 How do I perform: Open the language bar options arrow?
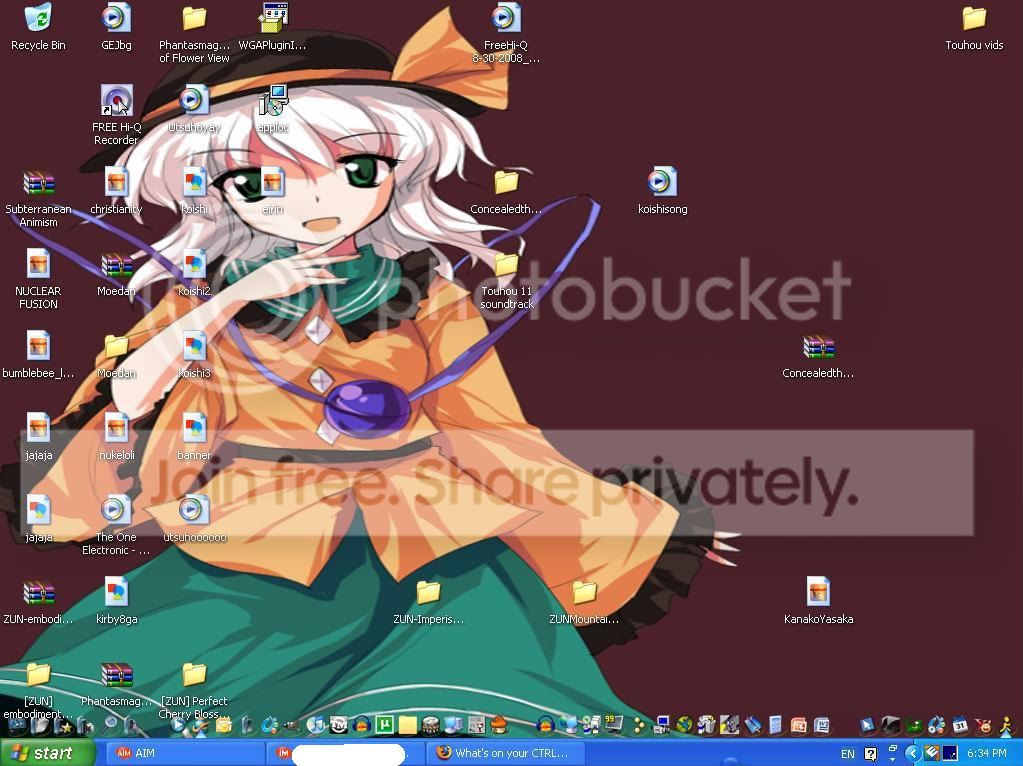pos(892,757)
